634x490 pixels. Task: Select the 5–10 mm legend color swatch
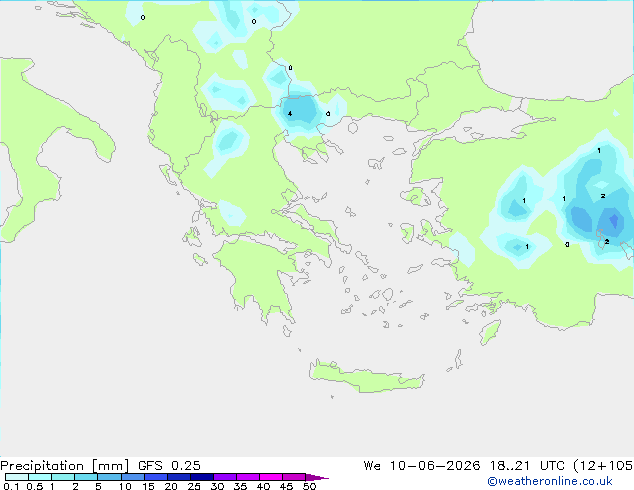pyautogui.click(x=109, y=477)
